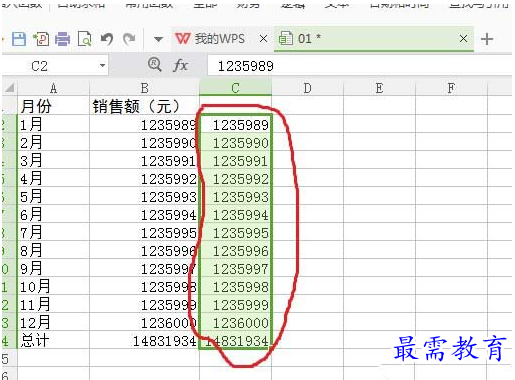
Task: Click cell containing 5月
Action: click(53, 197)
